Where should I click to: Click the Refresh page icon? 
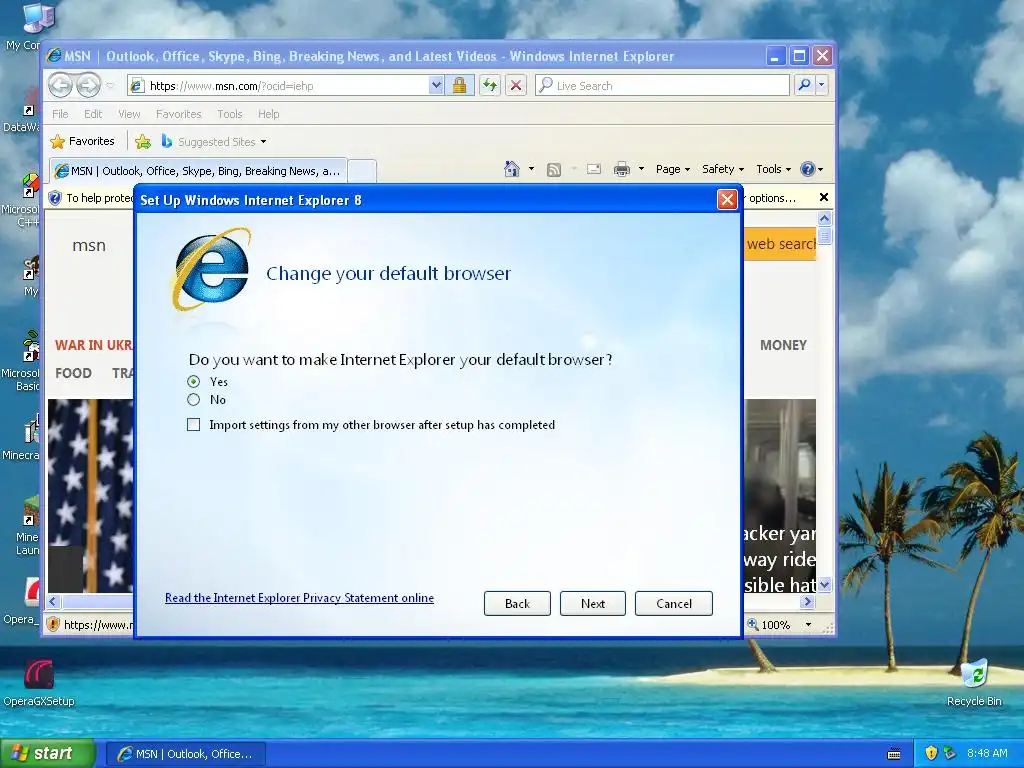pos(490,86)
